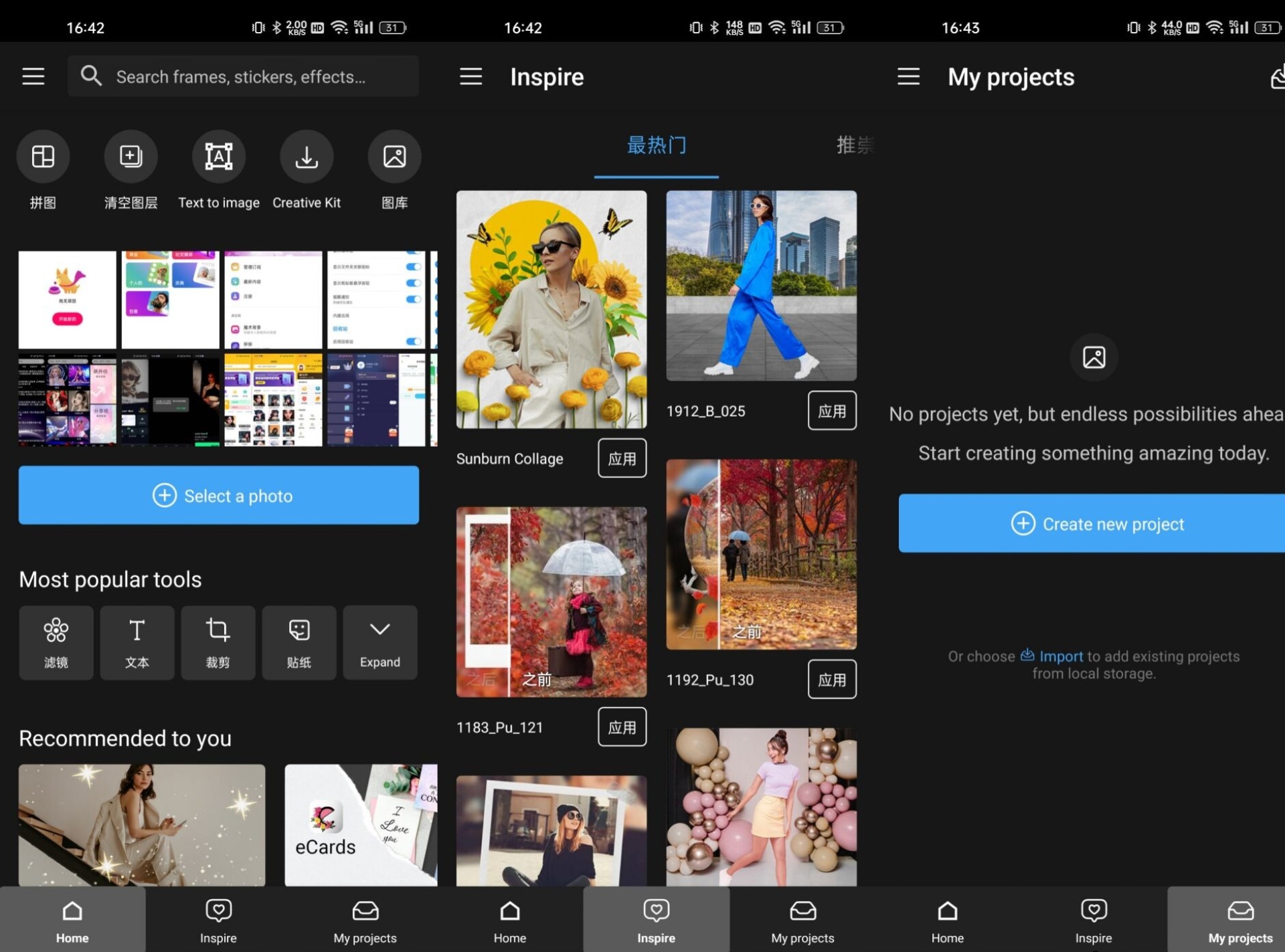Viewport: 1285px width, 952px height.
Task: Go to Inspire tab in Home screen bar
Action: pyautogui.click(x=218, y=920)
